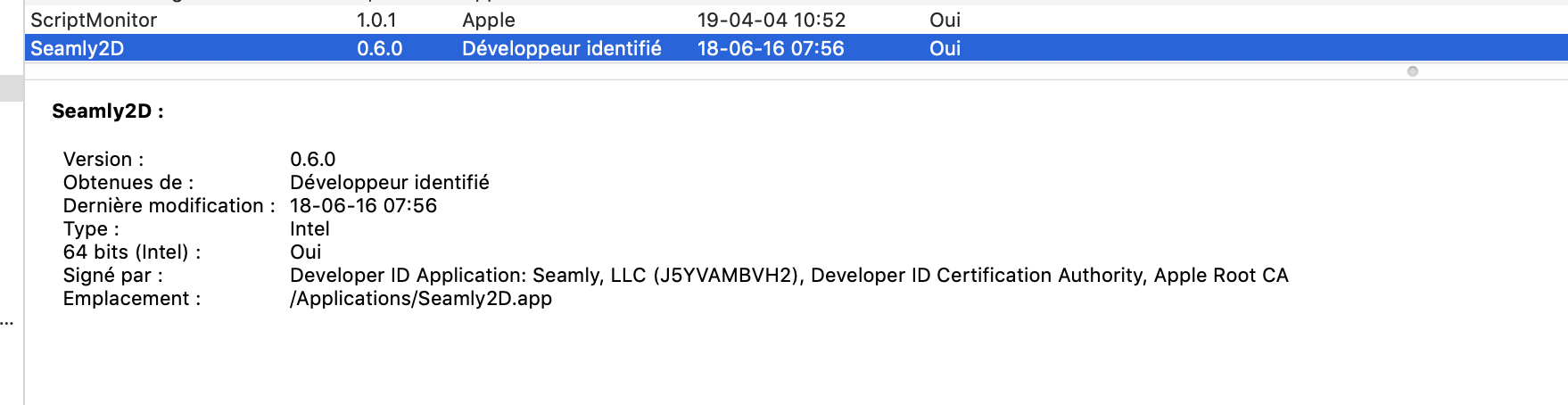
Task: Click the Intel type value
Action: click(309, 229)
